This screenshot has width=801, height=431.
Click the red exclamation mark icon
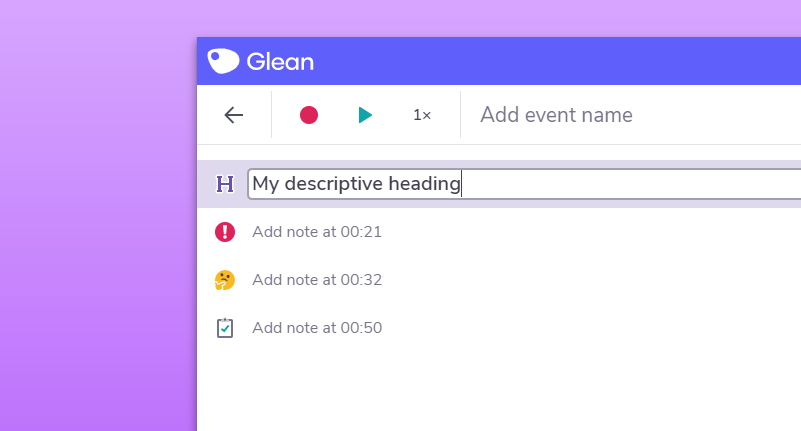[x=225, y=232]
